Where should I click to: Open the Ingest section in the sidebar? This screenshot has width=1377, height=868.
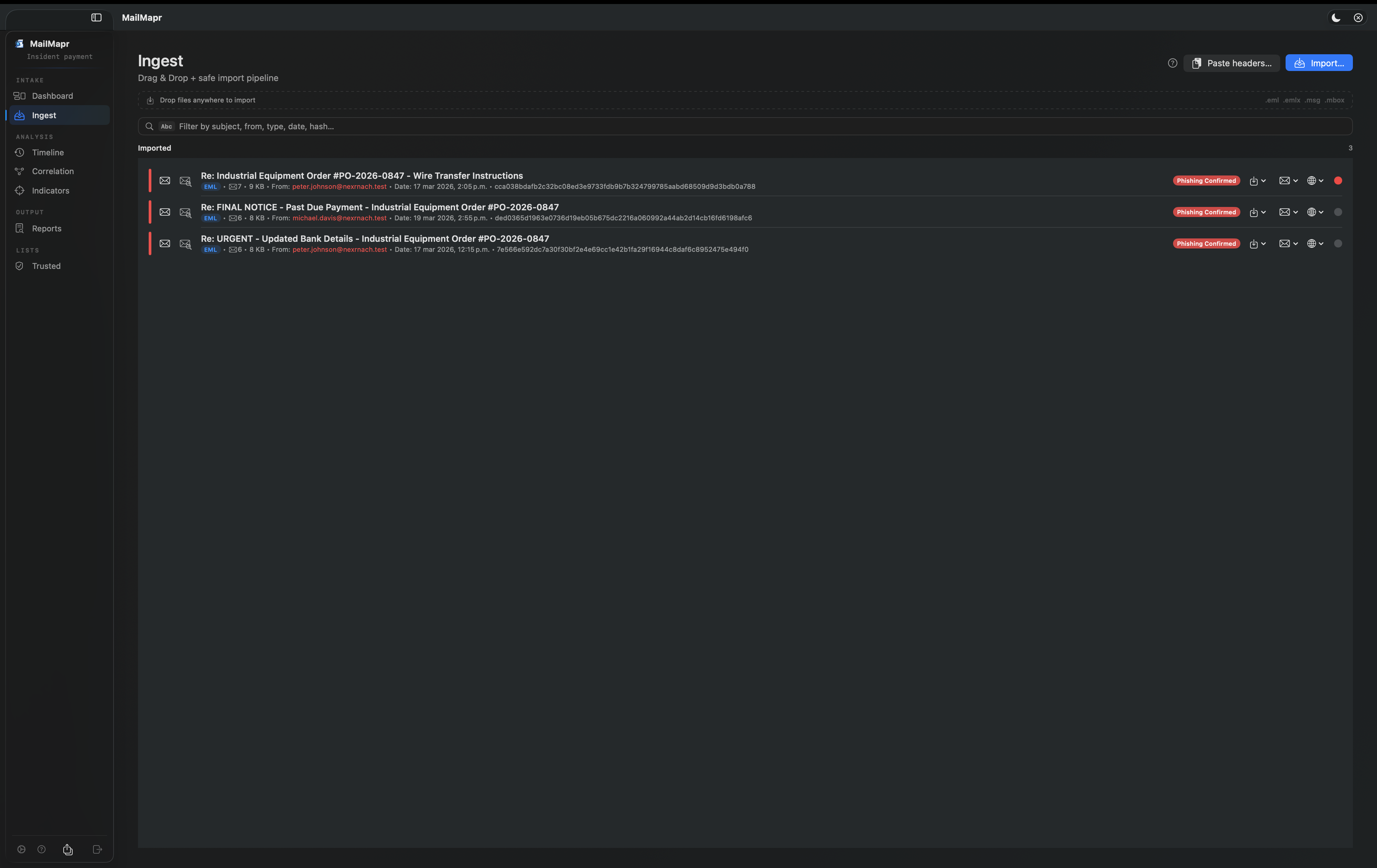coord(44,115)
